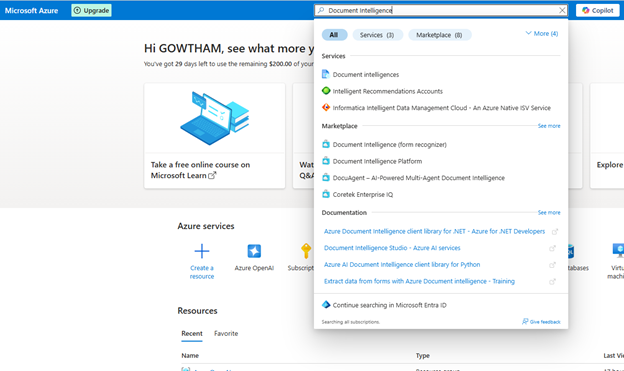Click the Create a resource plus icon

pos(202,251)
